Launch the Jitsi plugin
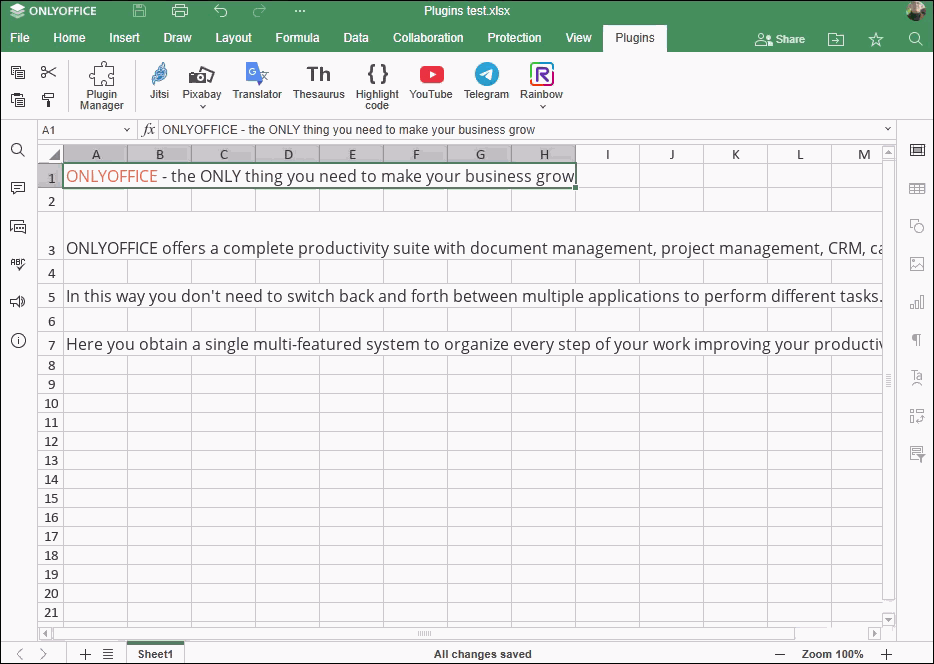The width and height of the screenshot is (934, 664). 159,80
